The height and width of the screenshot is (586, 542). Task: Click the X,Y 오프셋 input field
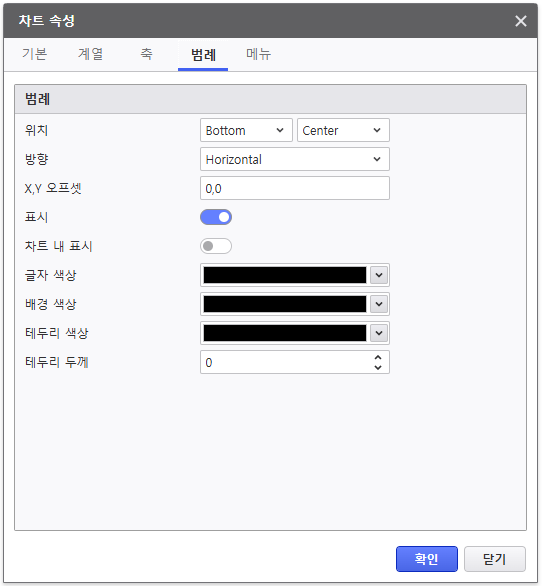pos(295,188)
